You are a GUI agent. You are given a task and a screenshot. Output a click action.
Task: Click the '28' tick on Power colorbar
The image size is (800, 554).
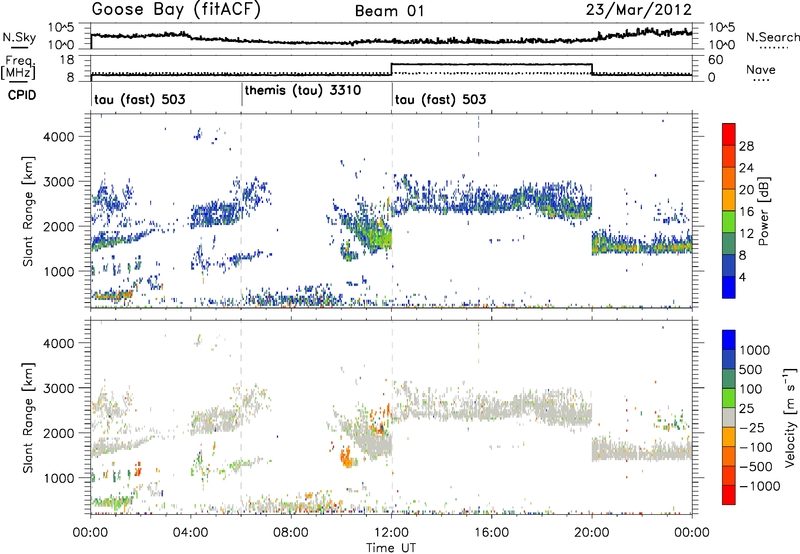tap(746, 146)
